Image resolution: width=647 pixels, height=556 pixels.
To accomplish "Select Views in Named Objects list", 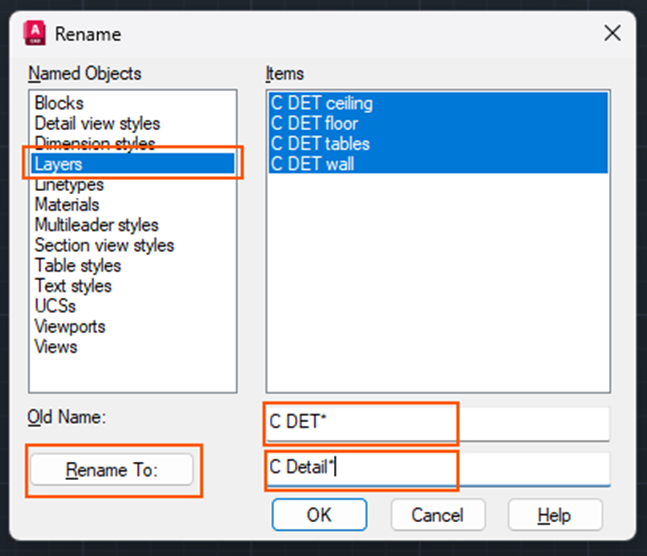I will click(x=56, y=347).
